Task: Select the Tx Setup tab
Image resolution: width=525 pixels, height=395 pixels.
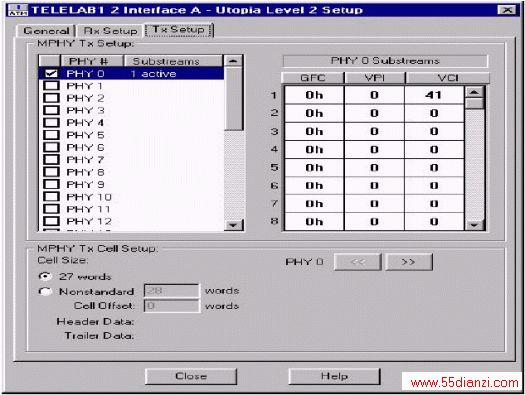Action: [178, 29]
